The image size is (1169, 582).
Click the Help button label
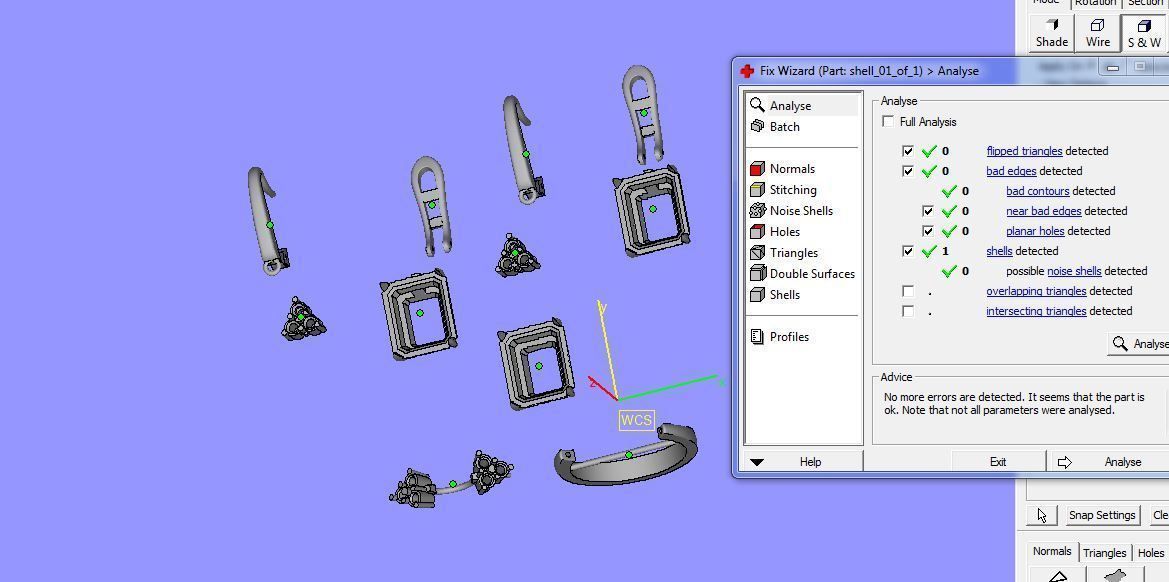pyautogui.click(x=810, y=462)
